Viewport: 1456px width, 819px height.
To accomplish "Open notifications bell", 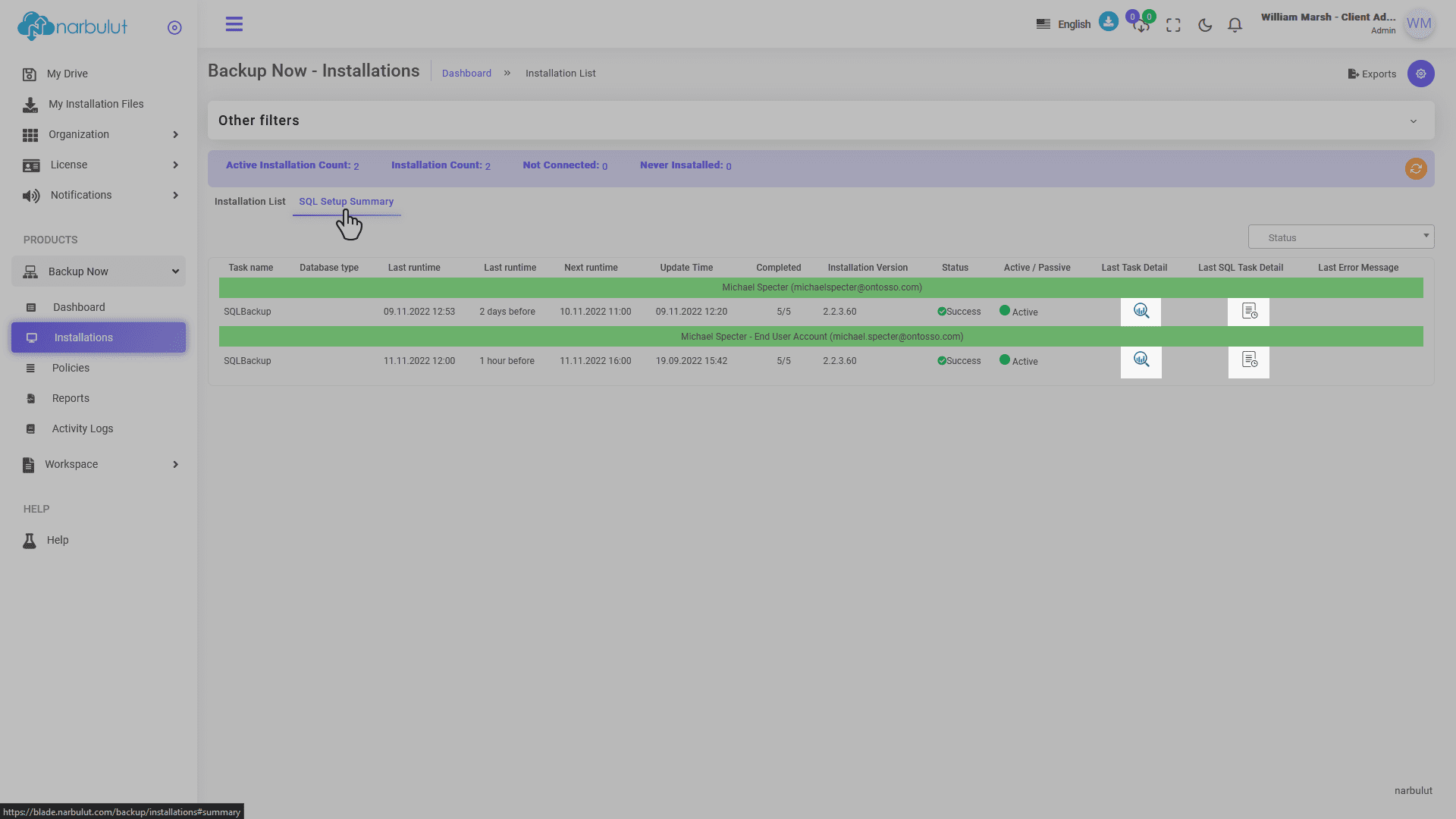I will click(x=1235, y=25).
